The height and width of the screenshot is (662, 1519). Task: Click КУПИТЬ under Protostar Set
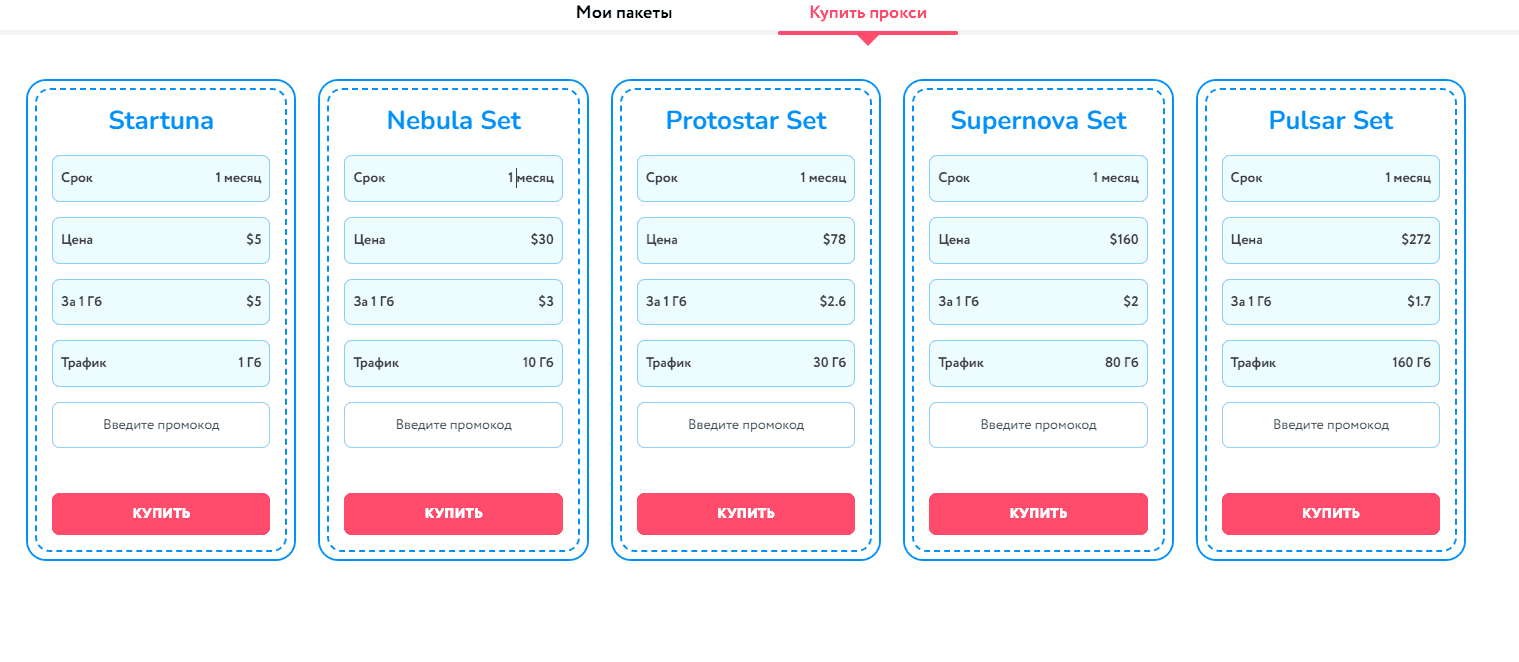745,513
